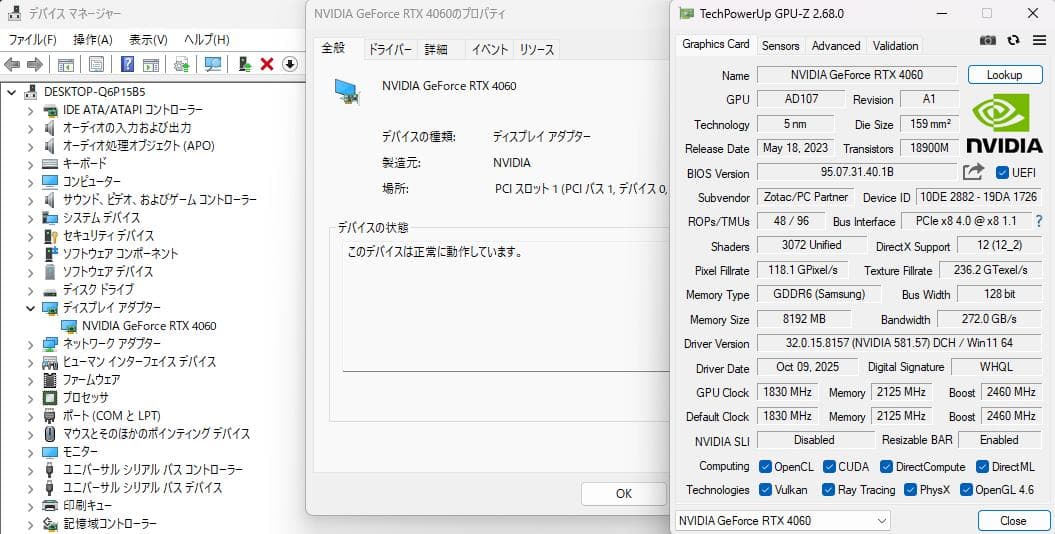Viewport: 1055px width, 534px height.
Task: Click the BIOS share/export arrow icon
Action: [973, 172]
